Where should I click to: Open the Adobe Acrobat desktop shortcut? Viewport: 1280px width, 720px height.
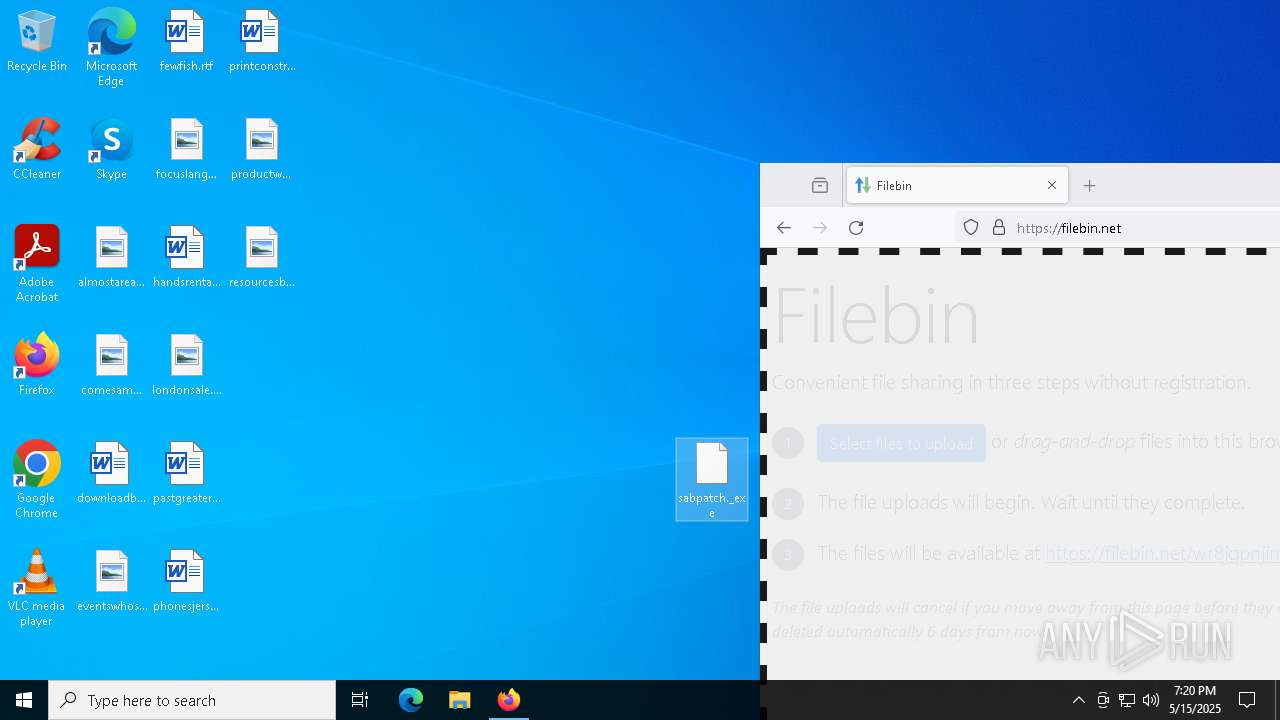pos(37,264)
